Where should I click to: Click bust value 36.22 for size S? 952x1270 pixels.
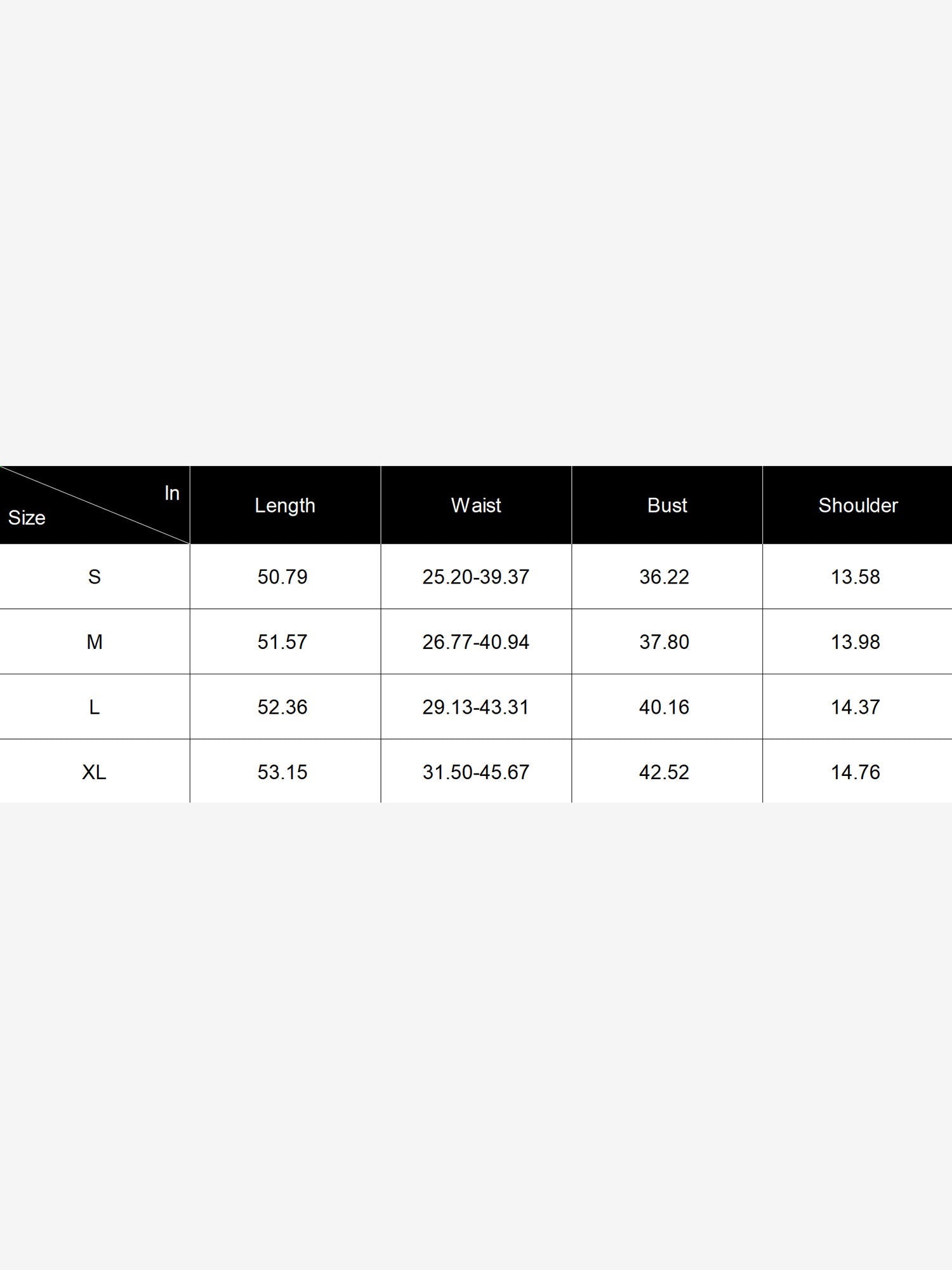tap(664, 577)
